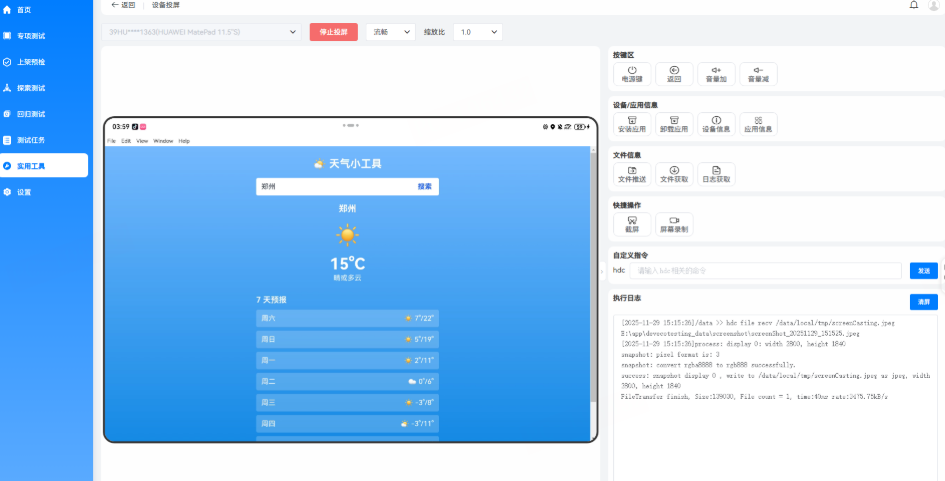
Task: Click the 返回 back arrow at top
Action: (x=123, y=5)
